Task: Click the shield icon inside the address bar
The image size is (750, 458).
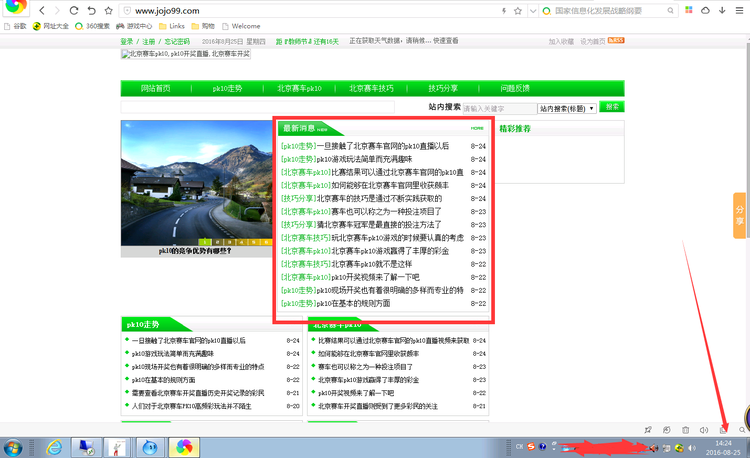Action: [x=127, y=11]
